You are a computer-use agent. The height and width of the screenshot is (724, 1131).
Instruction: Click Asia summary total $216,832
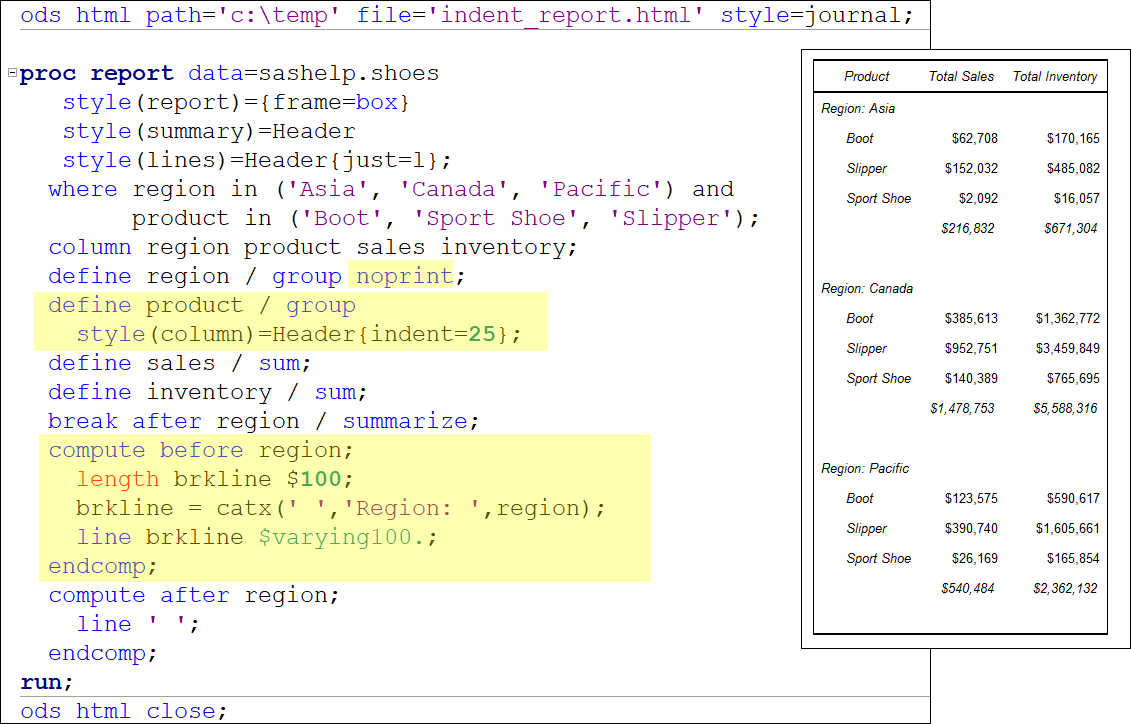(x=967, y=228)
